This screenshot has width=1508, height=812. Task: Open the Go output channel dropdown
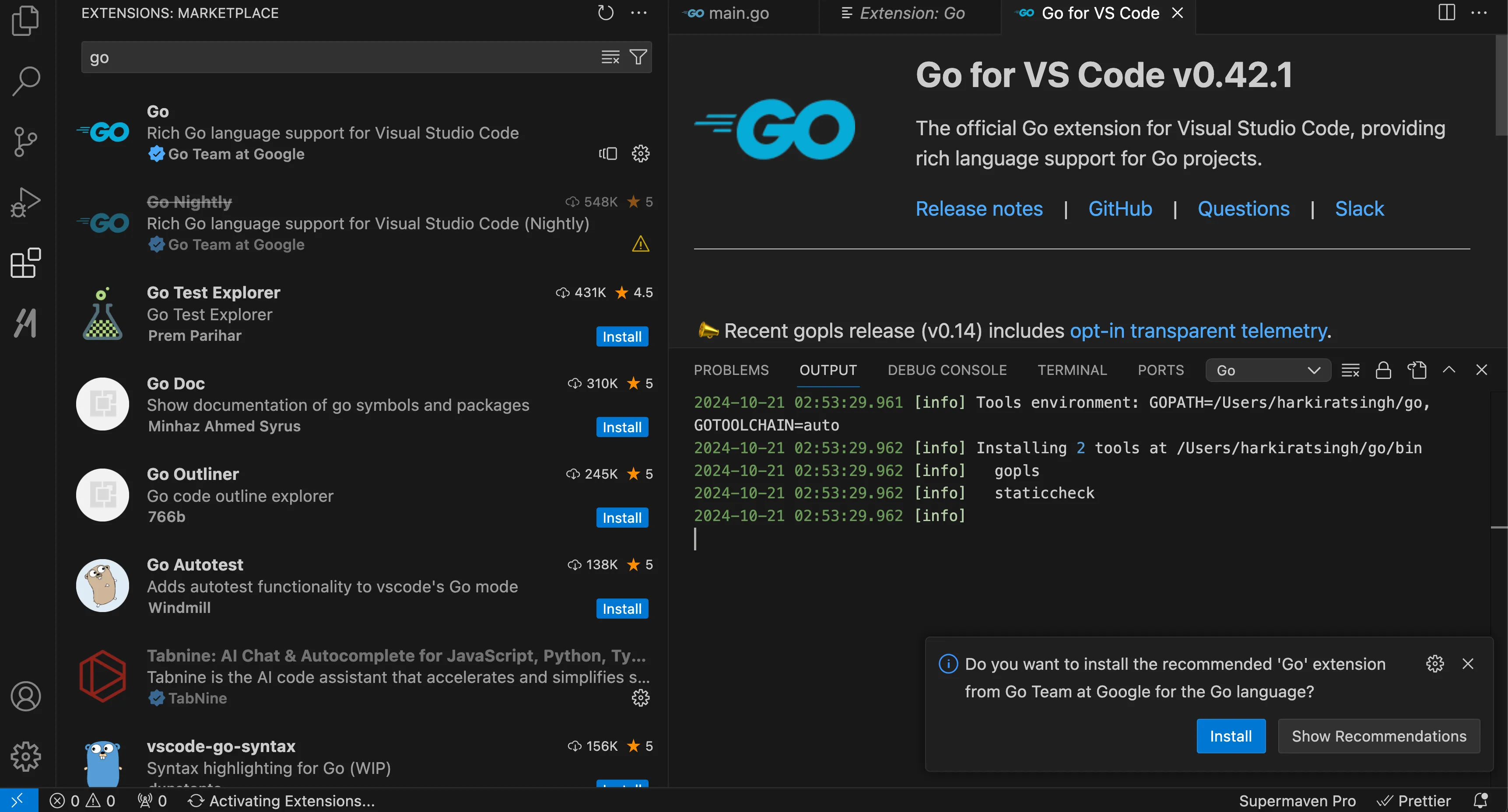[x=1268, y=369]
